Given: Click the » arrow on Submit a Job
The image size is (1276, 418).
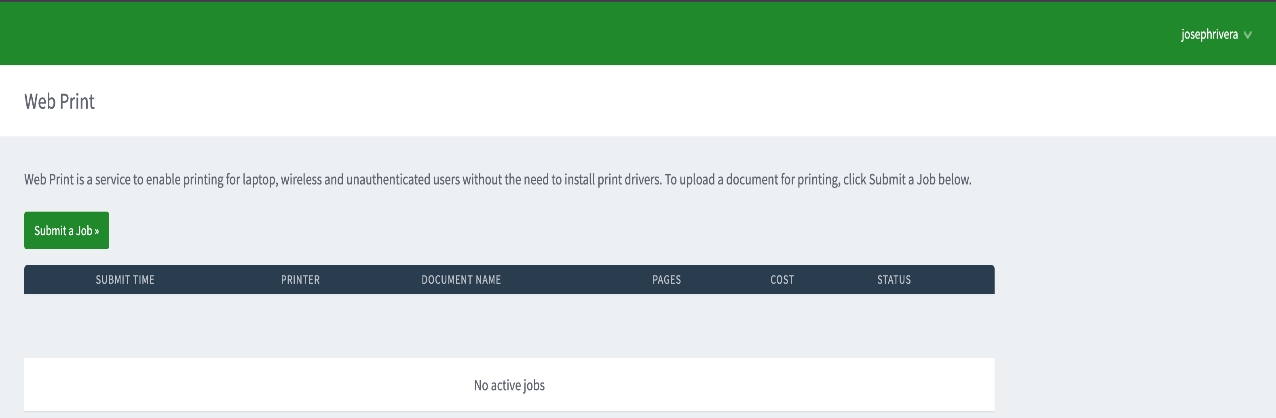Looking at the screenshot, I should pos(97,230).
